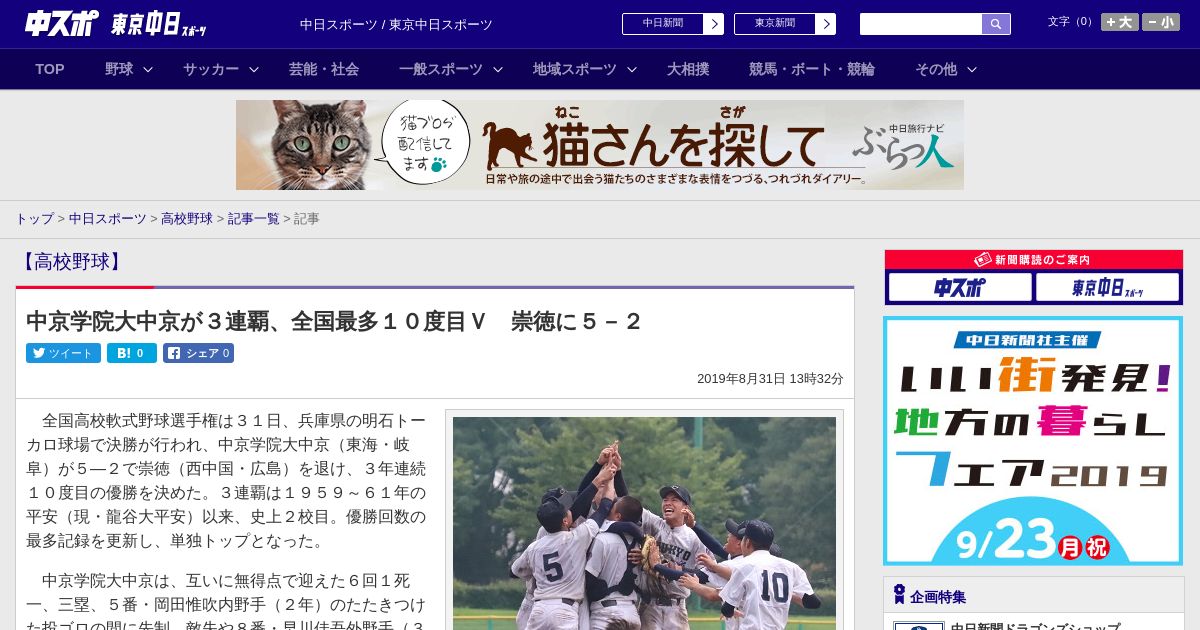Click the Chunichi Sports logo in header

coord(62,23)
